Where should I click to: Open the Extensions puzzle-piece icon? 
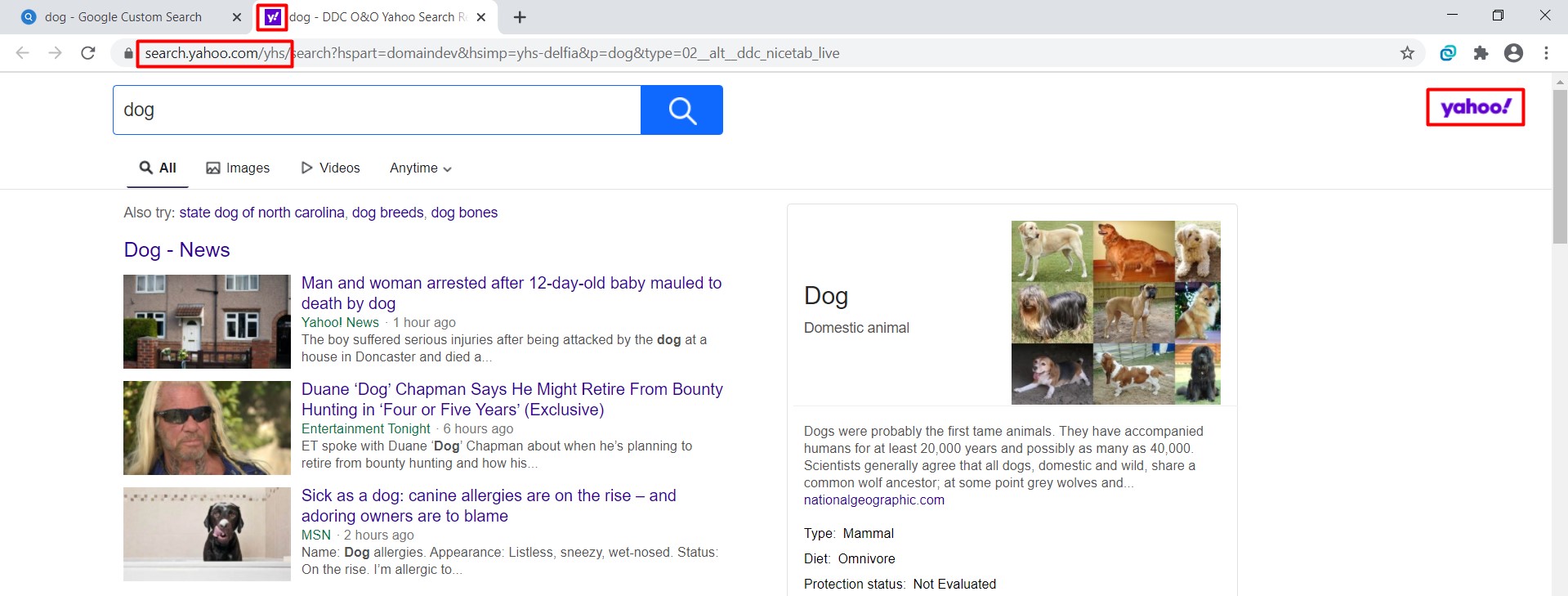coord(1481,53)
